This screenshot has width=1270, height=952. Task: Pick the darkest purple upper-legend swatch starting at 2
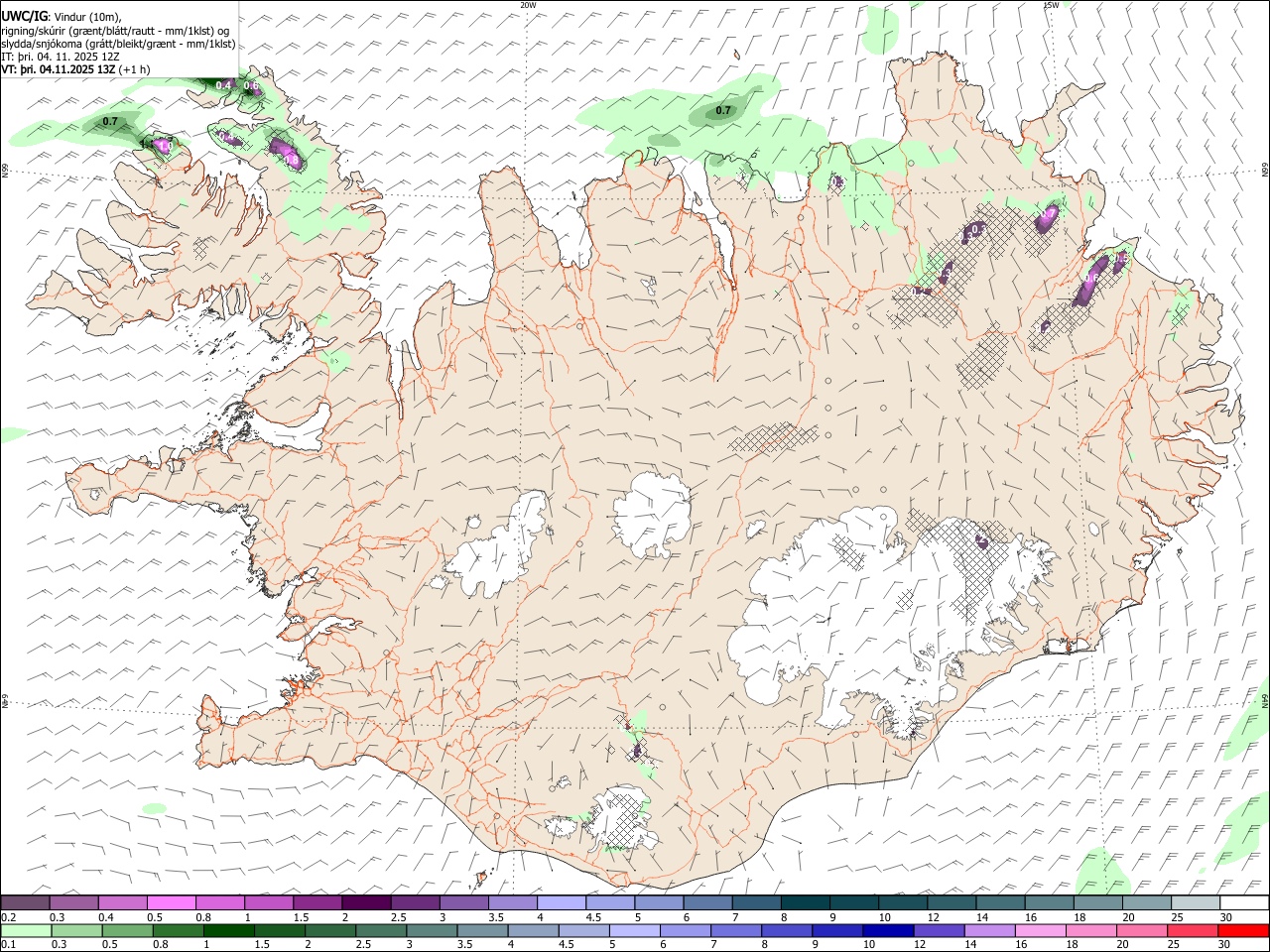366,903
